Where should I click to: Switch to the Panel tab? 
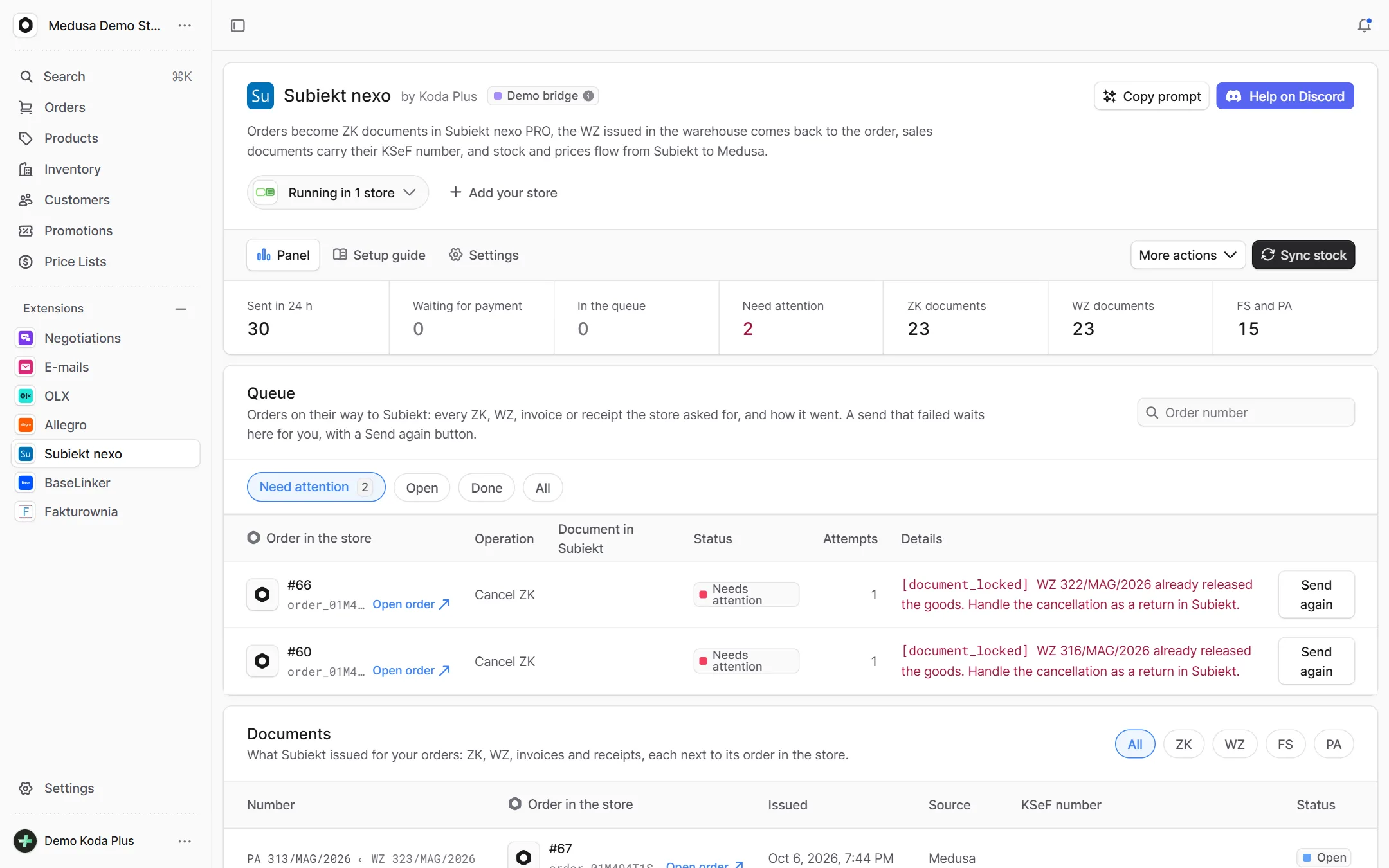click(x=283, y=255)
